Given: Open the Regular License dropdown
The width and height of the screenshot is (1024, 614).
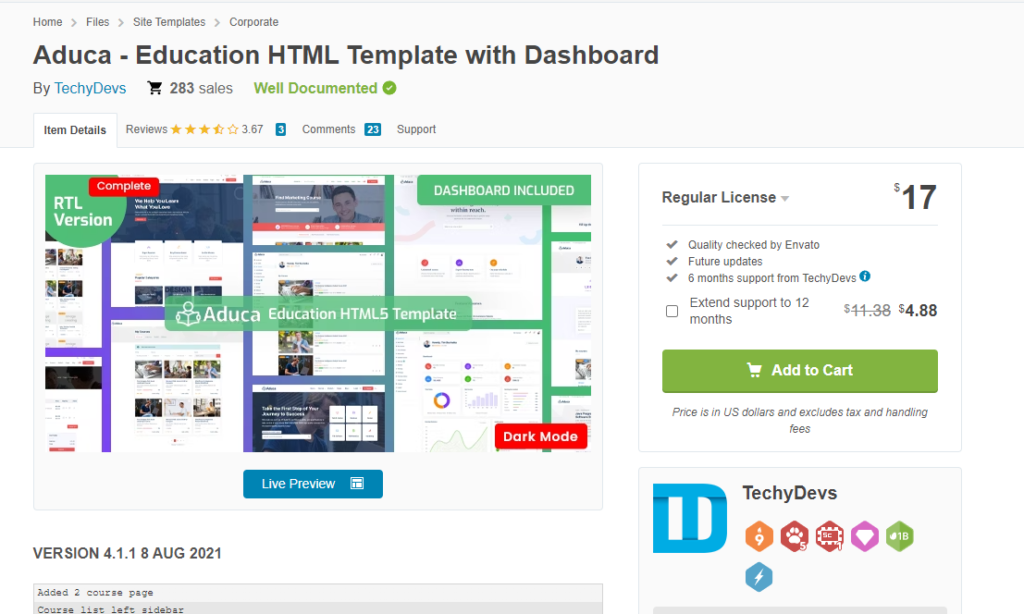Looking at the screenshot, I should [725, 198].
